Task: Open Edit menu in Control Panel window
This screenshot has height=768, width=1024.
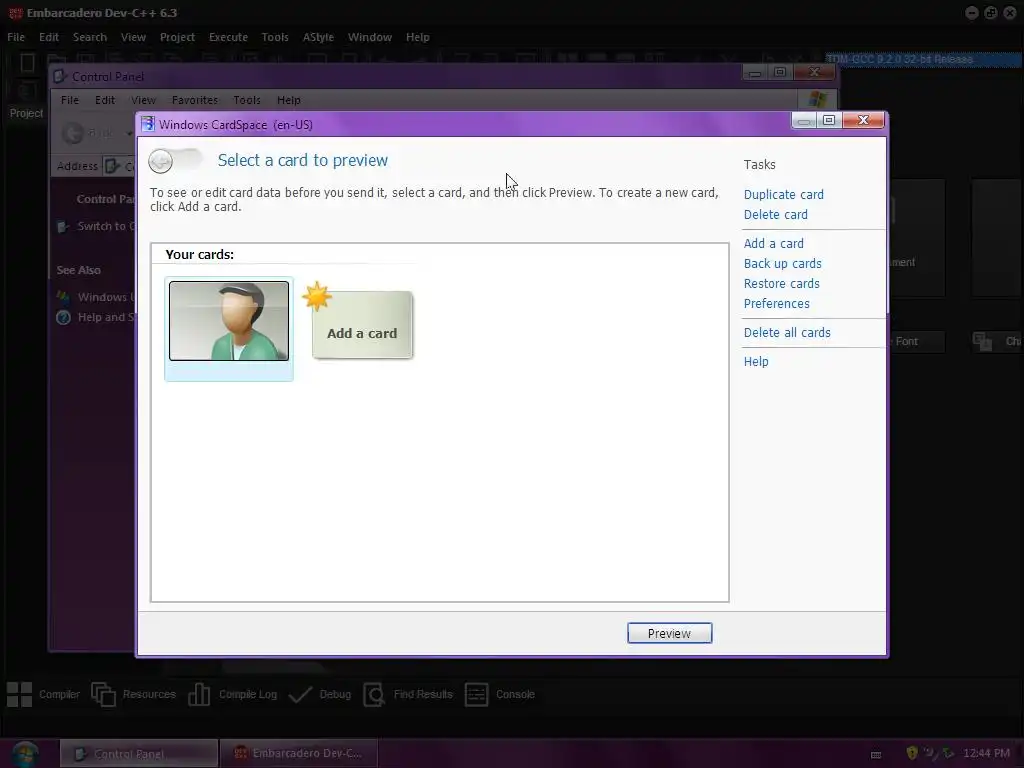Action: coord(104,100)
